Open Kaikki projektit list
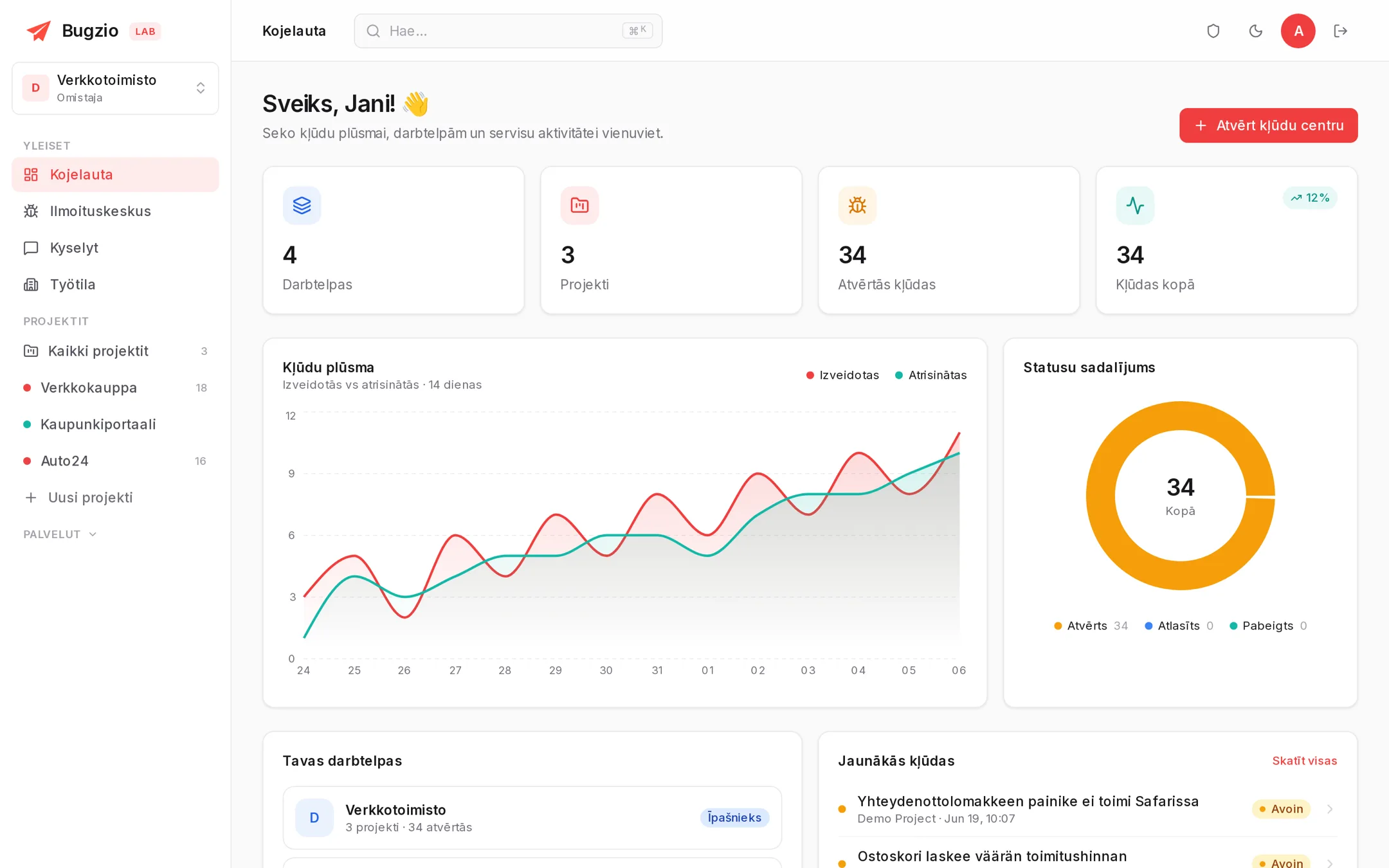 click(115, 351)
